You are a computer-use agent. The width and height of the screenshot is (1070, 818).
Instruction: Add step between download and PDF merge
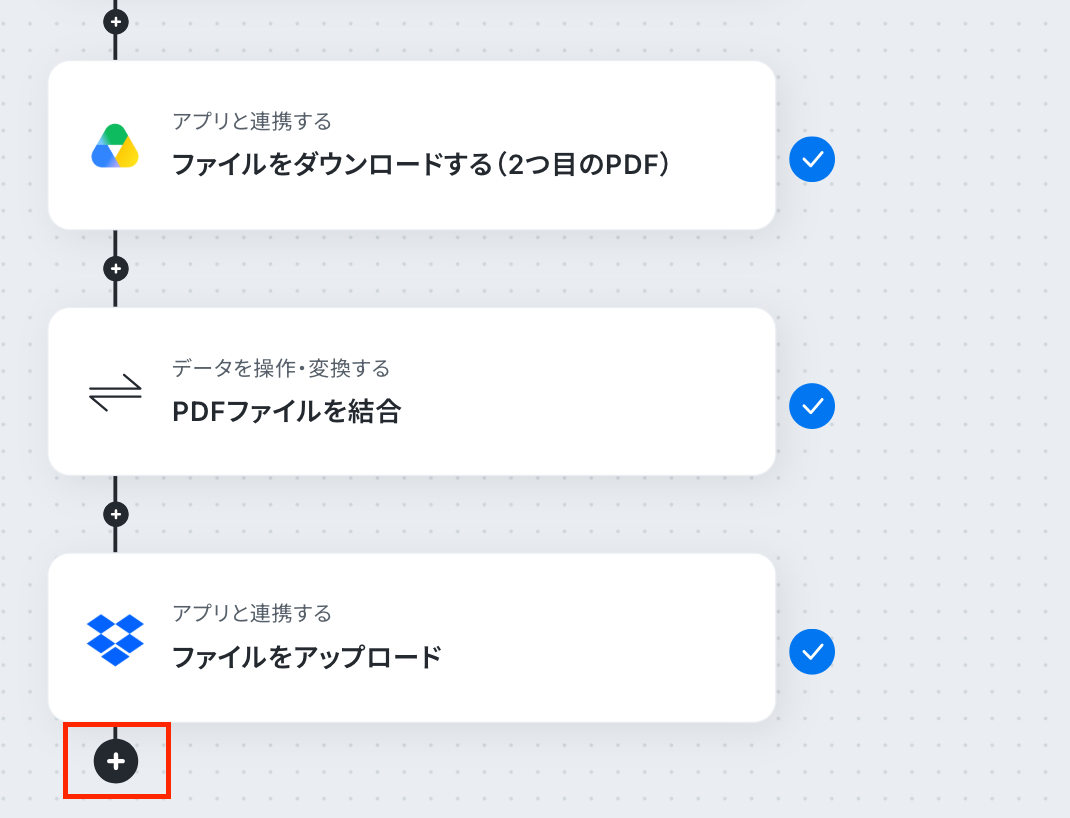[116, 269]
